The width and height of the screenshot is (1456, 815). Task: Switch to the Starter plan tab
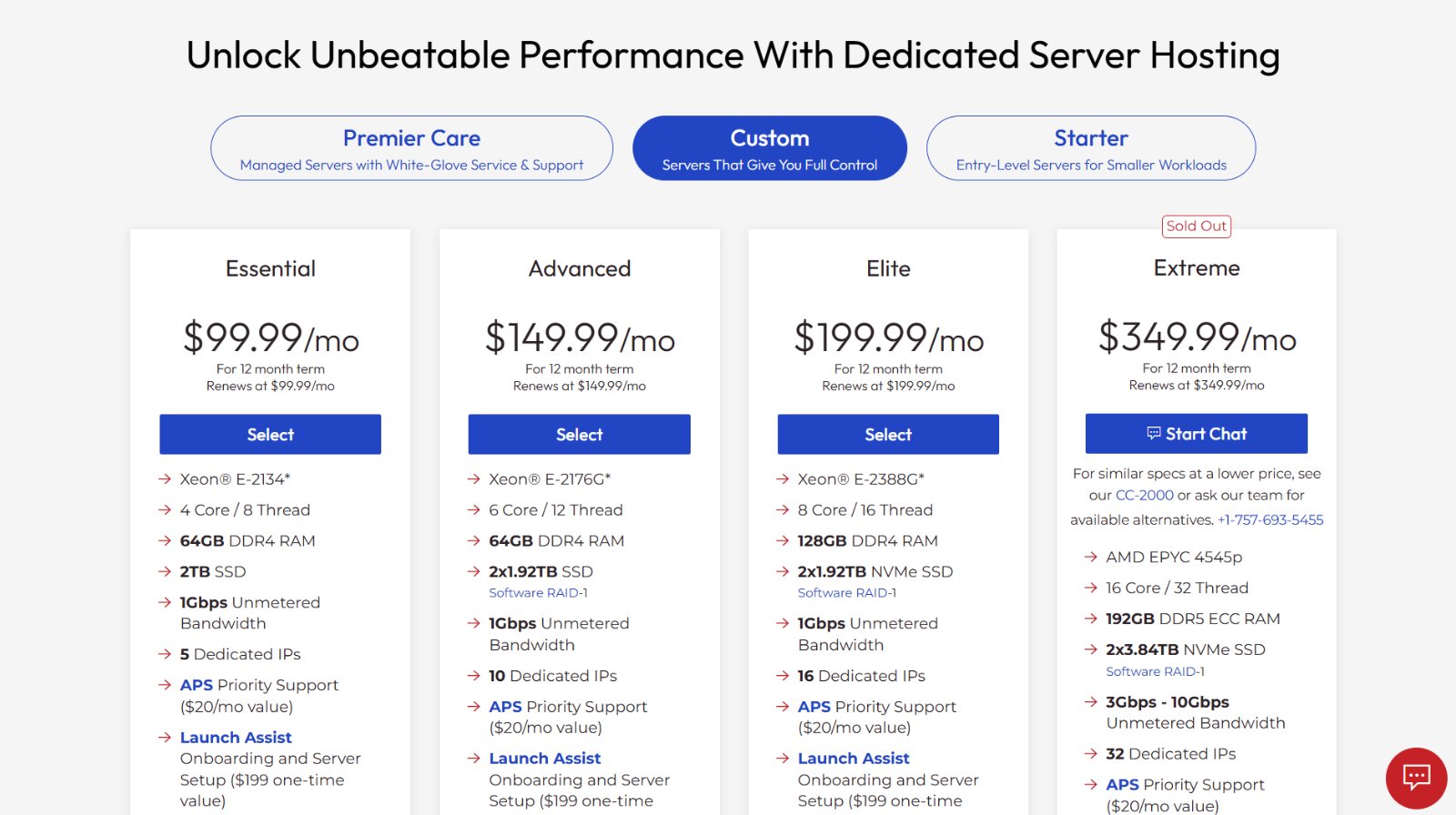pos(1090,147)
